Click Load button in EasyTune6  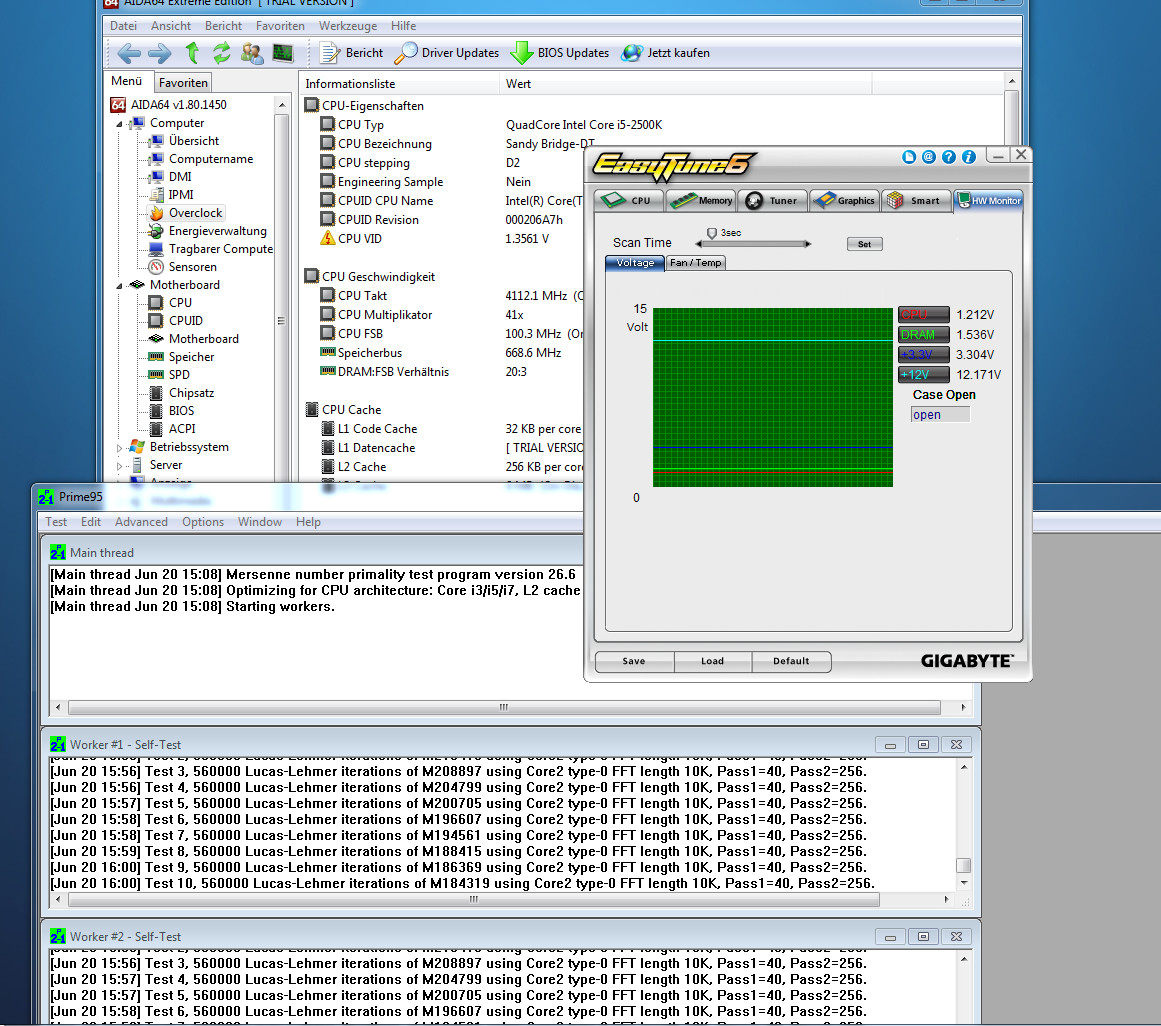pyautogui.click(x=712, y=661)
